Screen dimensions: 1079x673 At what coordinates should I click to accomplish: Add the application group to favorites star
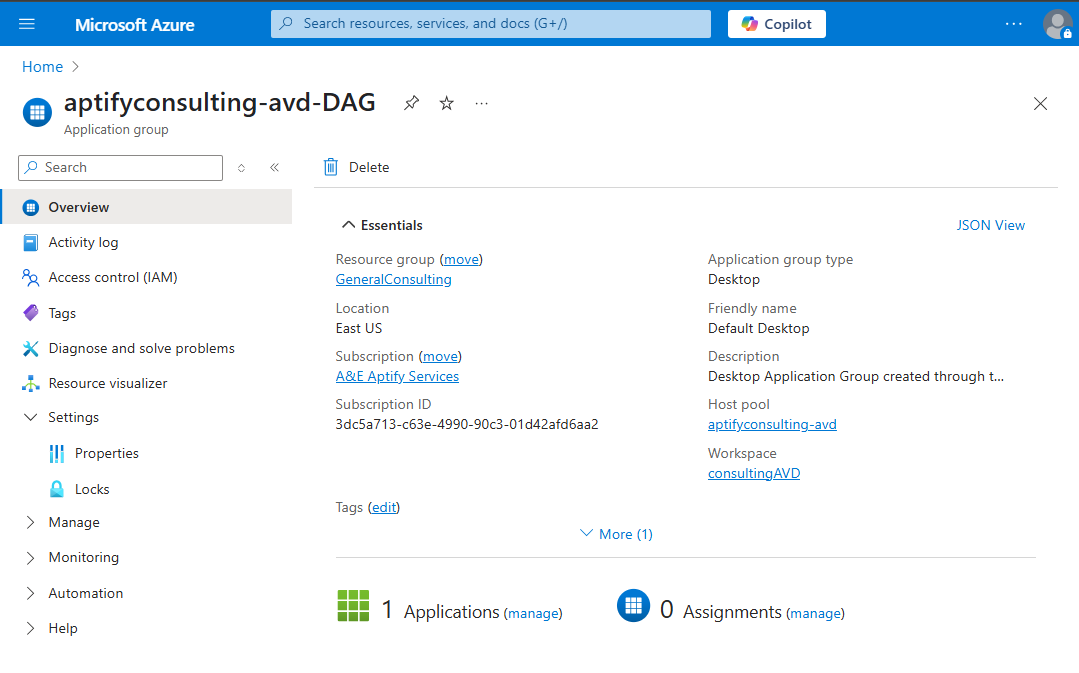447,103
